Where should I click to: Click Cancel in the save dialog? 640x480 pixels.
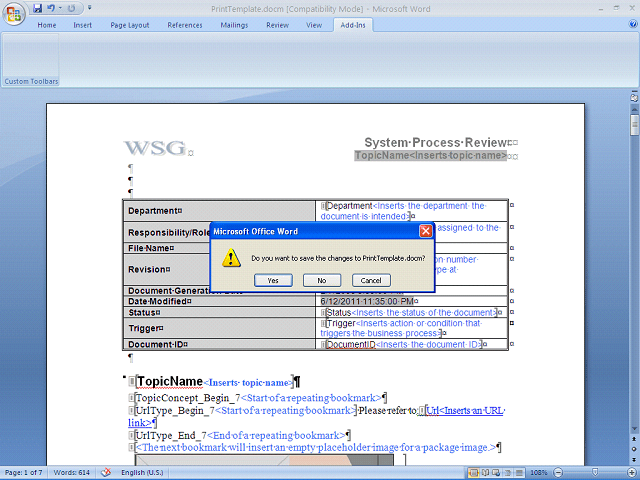371,280
